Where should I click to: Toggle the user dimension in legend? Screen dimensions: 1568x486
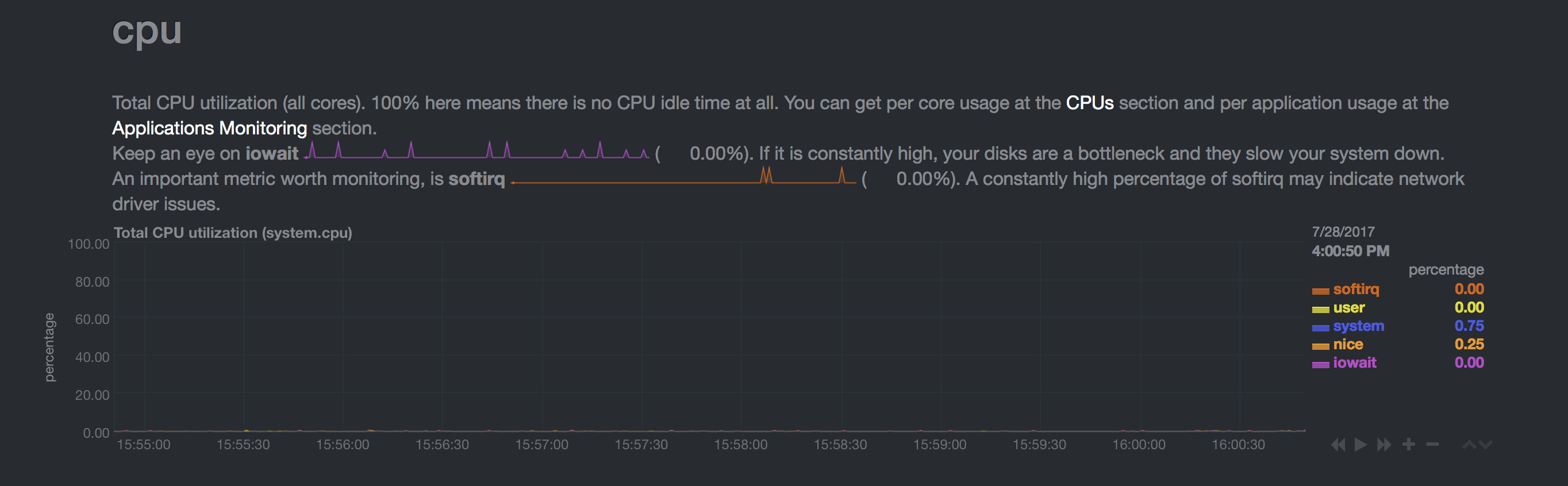point(1349,308)
